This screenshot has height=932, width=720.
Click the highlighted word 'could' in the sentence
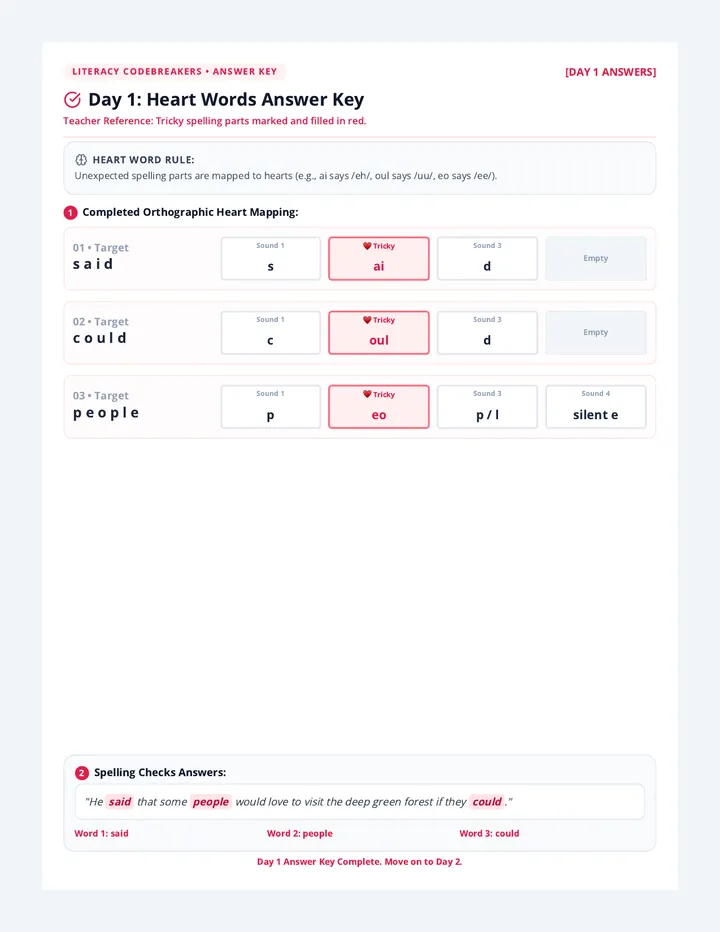click(487, 802)
